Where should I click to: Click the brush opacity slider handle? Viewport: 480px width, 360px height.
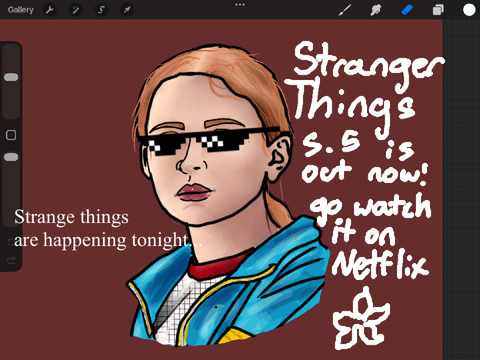[11, 157]
